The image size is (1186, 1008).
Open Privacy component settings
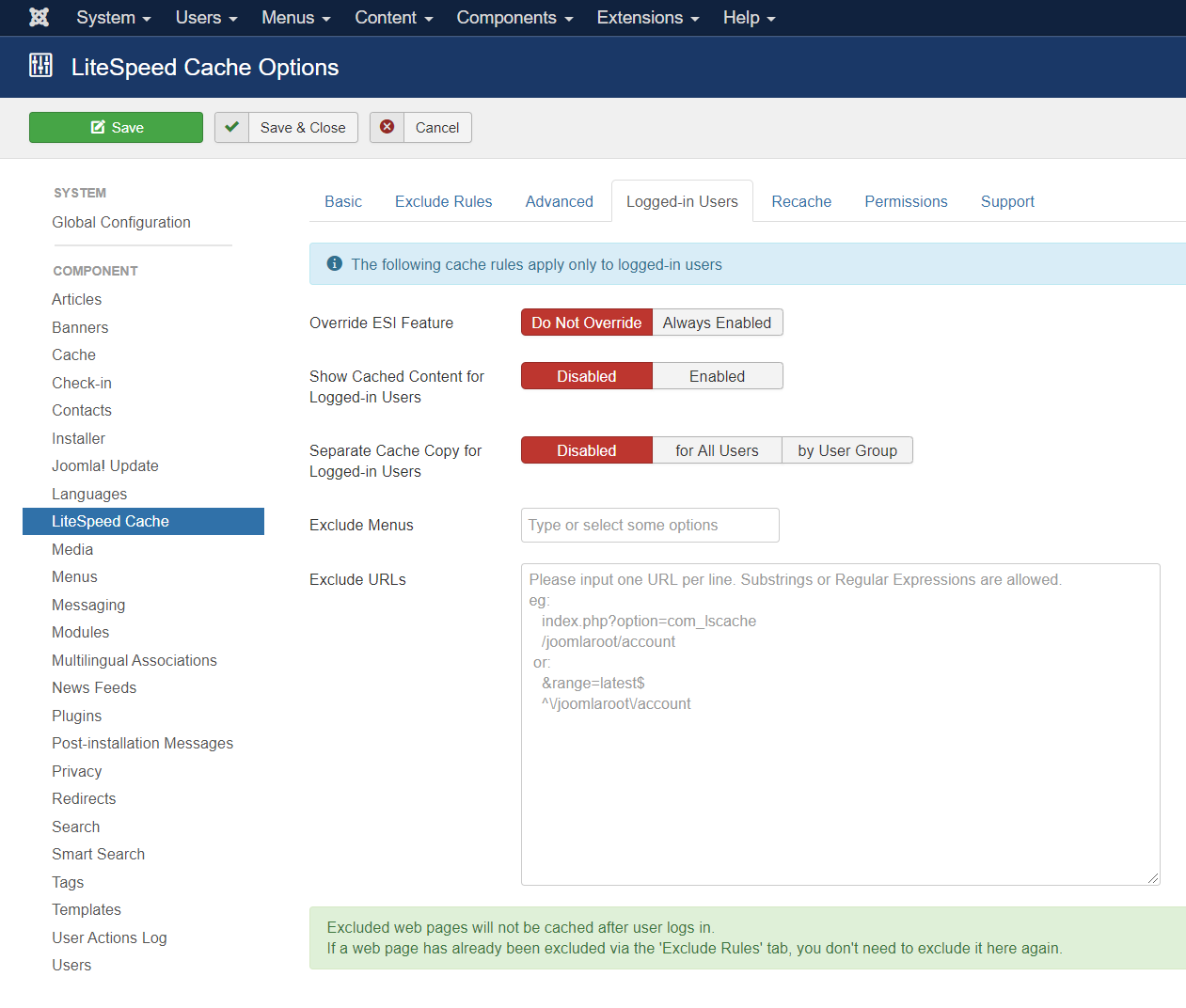[76, 771]
